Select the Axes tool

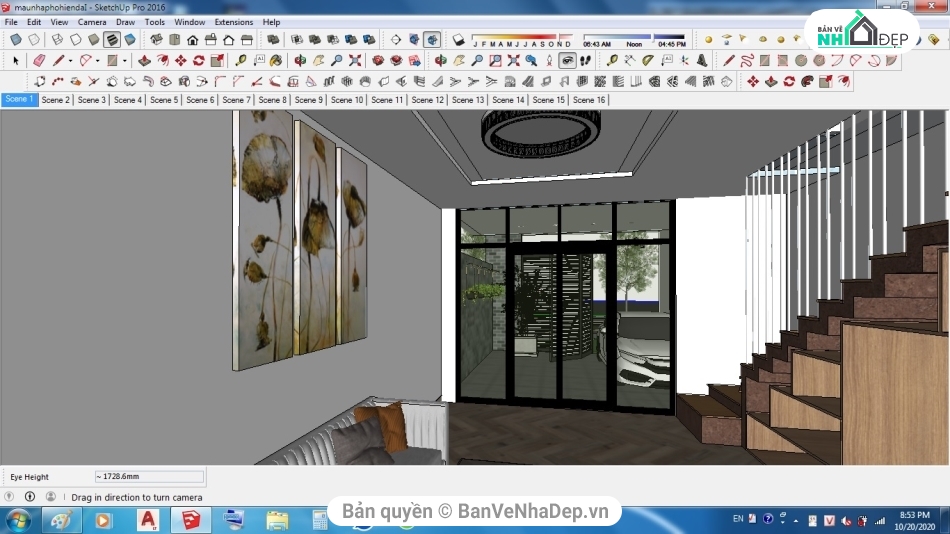click(684, 61)
